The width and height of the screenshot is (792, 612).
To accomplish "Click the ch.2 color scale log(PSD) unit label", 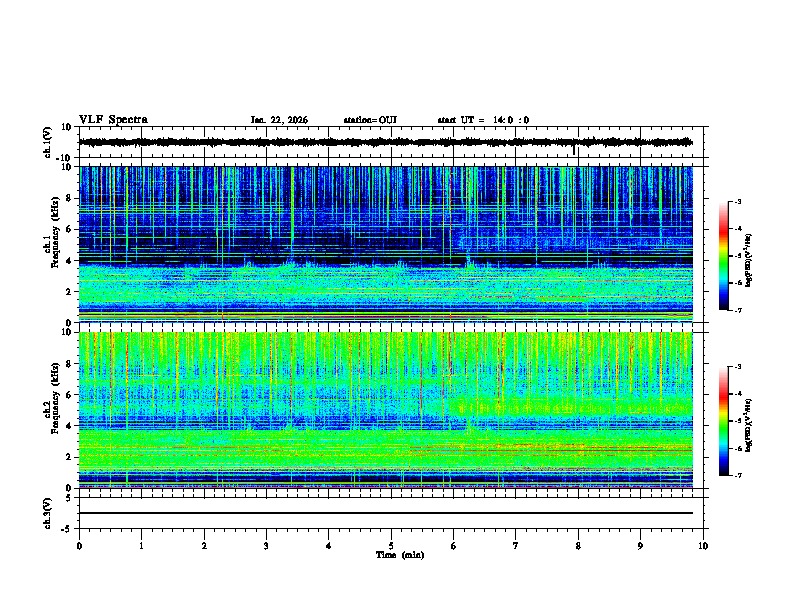I will point(749,425).
